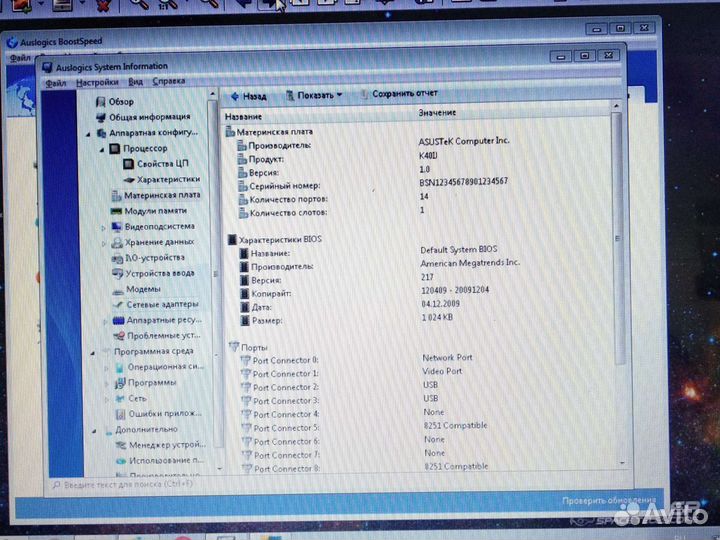Open the Показать dropdown
This screenshot has height=540, width=720.
pyautogui.click(x=314, y=95)
